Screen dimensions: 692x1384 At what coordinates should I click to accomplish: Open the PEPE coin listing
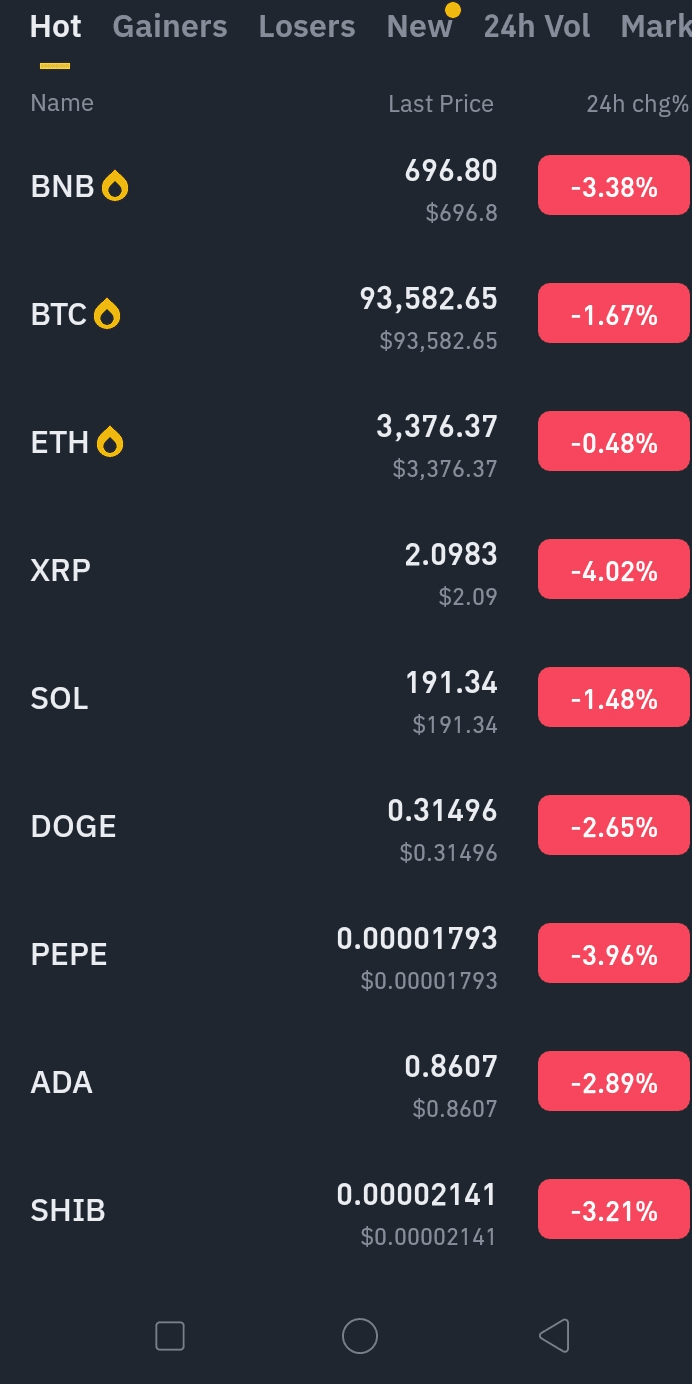point(69,954)
